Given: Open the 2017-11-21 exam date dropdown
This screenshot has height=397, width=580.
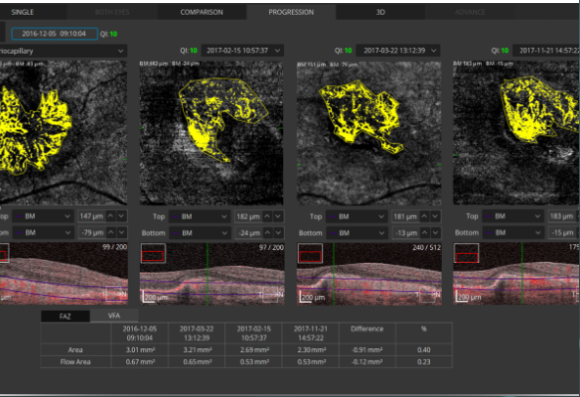Looking at the screenshot, I should (546, 51).
